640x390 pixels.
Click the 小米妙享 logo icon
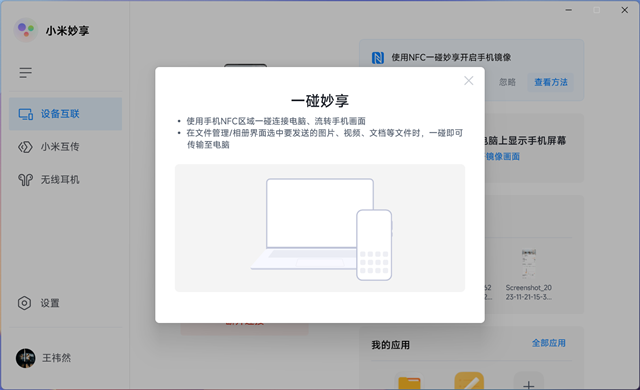click(x=25, y=30)
